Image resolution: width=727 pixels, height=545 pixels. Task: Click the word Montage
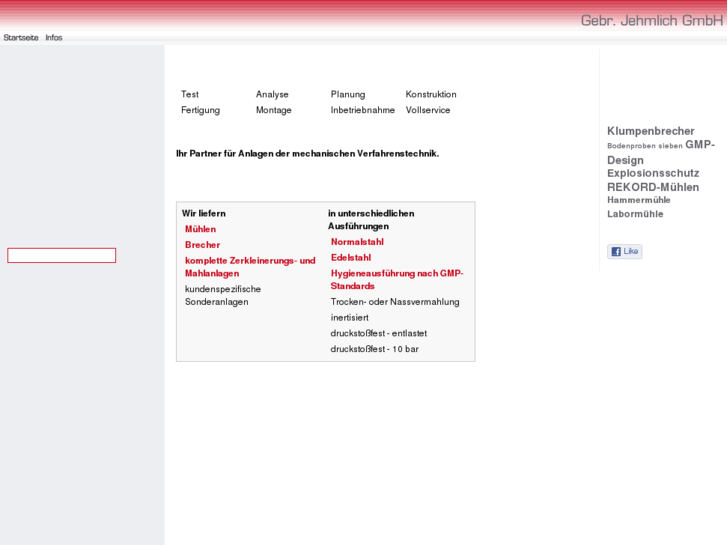coord(274,110)
